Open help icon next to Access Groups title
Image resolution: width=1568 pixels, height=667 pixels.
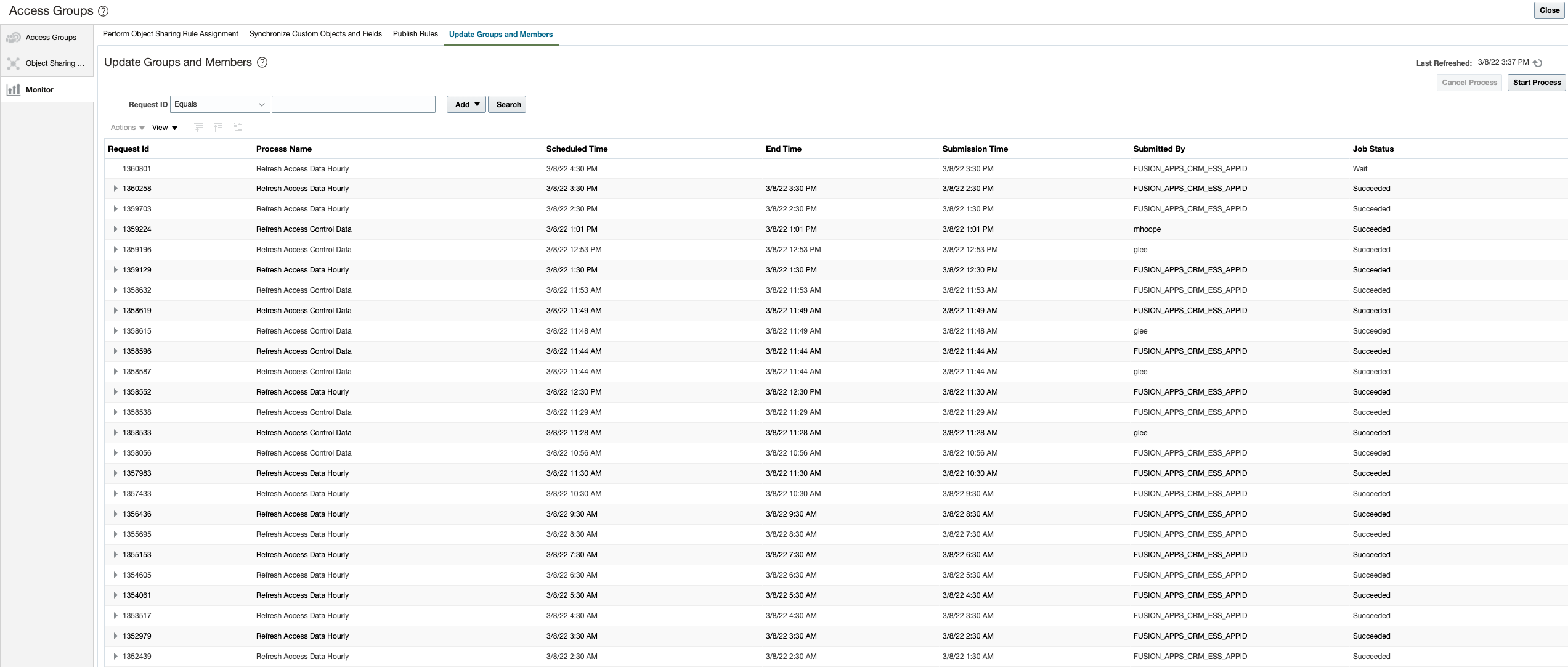click(x=104, y=11)
